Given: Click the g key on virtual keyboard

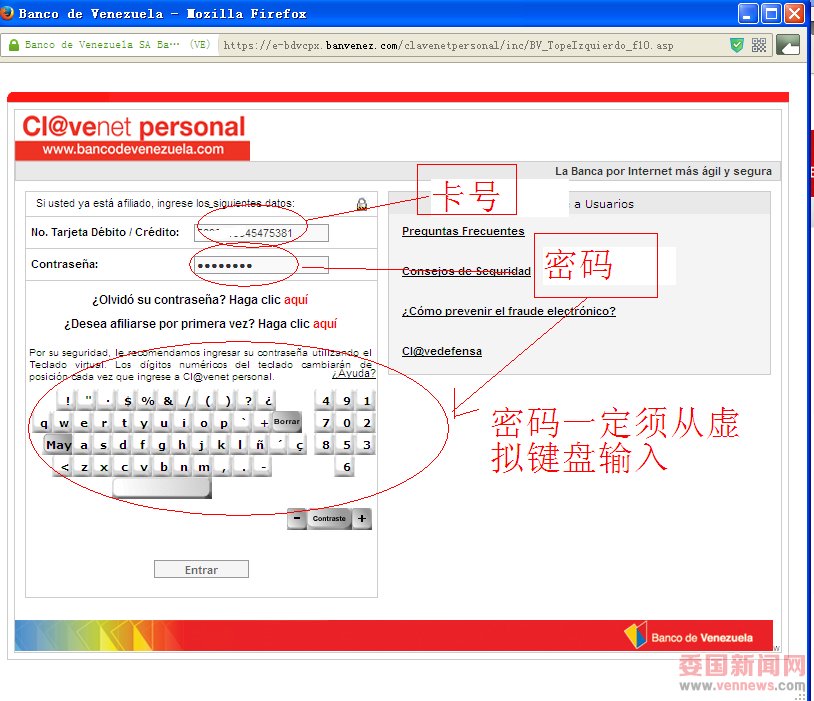Looking at the screenshot, I should (x=162, y=445).
